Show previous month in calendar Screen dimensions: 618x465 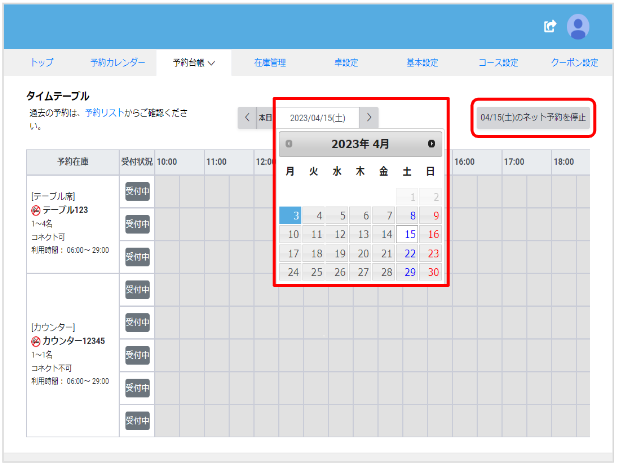[289, 144]
